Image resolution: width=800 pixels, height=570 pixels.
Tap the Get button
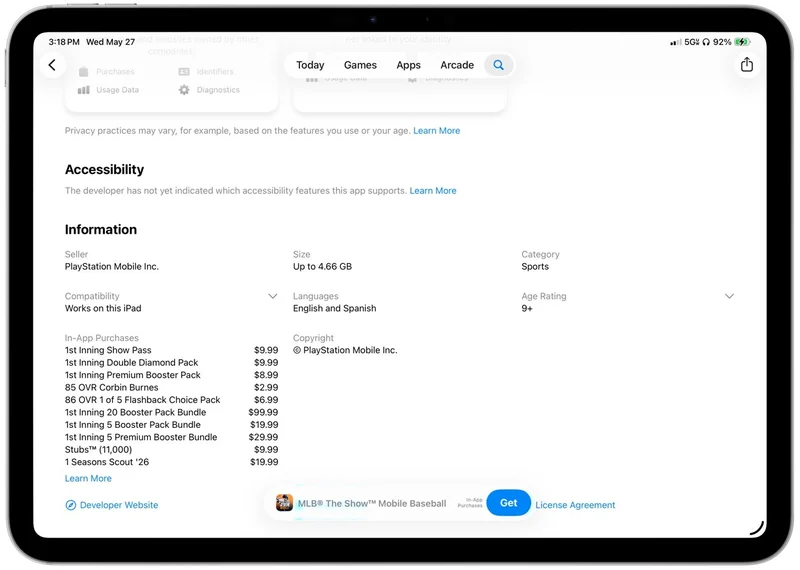[x=509, y=503]
